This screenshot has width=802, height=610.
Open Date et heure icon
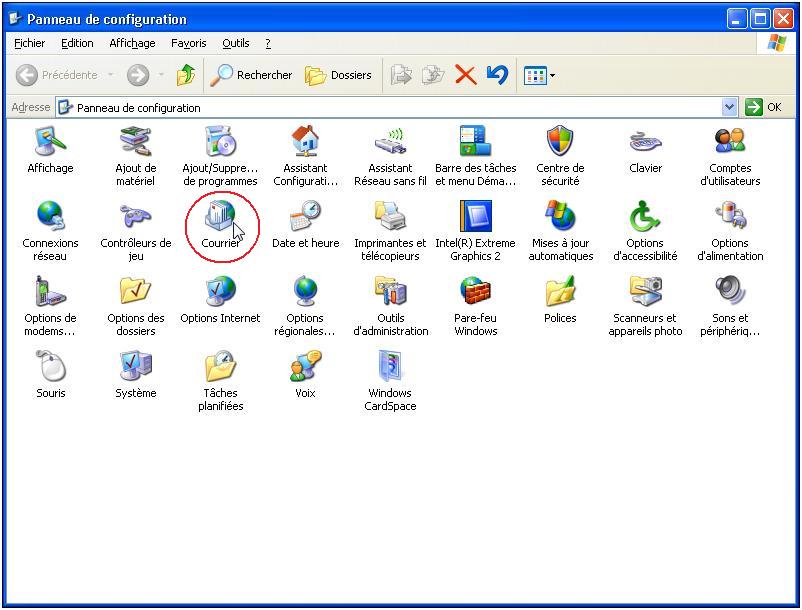[x=305, y=216]
